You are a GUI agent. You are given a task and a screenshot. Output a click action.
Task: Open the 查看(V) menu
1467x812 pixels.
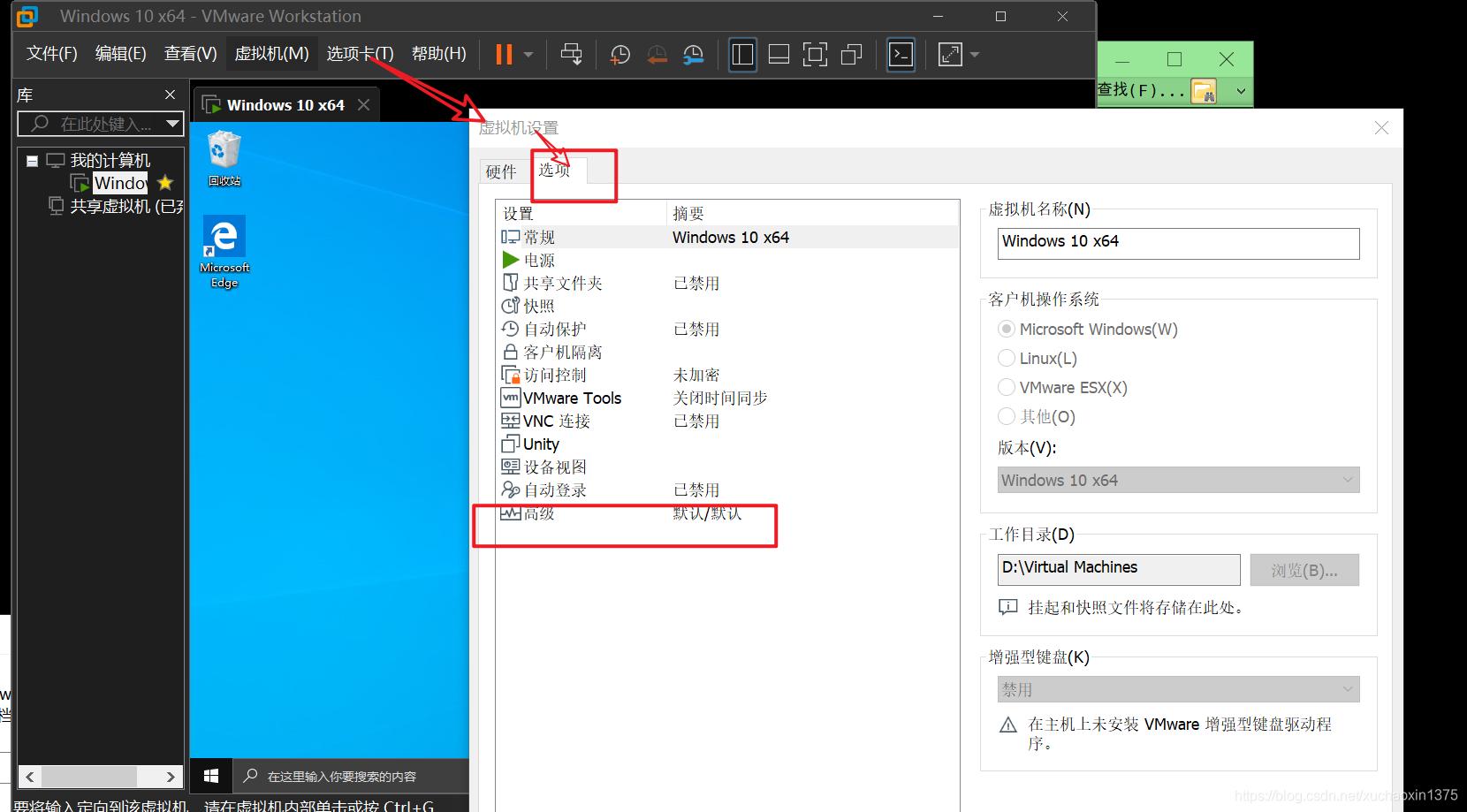(x=191, y=54)
